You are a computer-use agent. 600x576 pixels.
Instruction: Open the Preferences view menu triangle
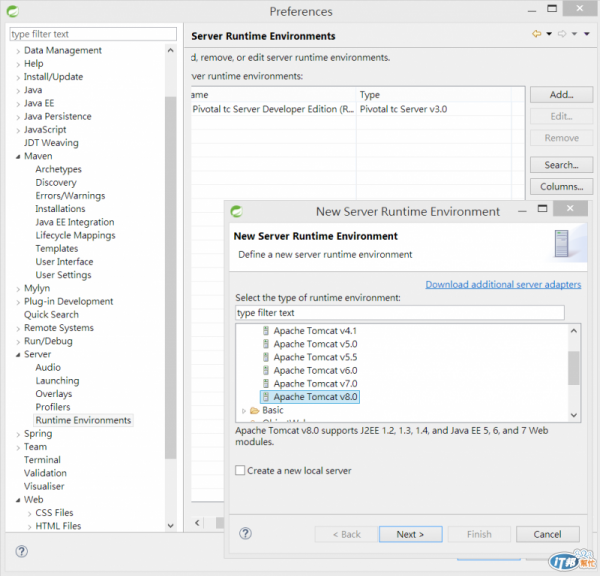point(587,34)
